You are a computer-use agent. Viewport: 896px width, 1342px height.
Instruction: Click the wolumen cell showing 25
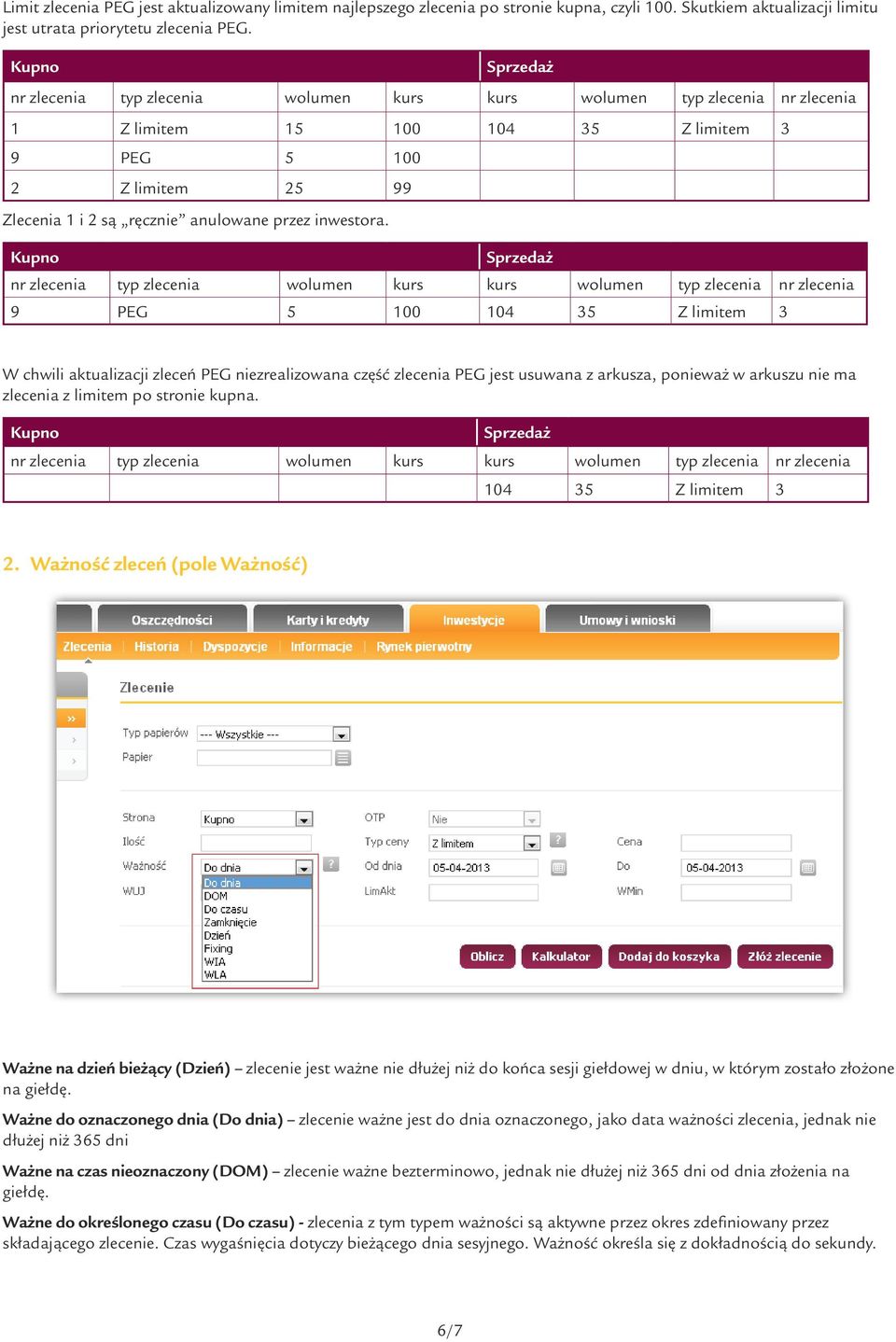pyautogui.click(x=294, y=188)
